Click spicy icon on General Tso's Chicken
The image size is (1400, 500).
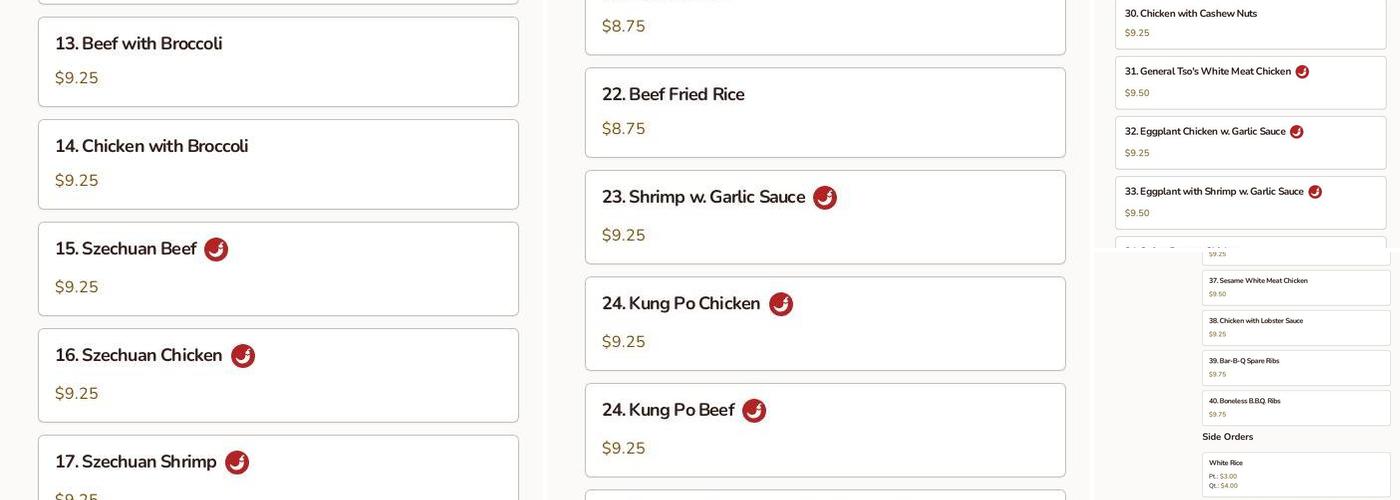pos(1302,72)
